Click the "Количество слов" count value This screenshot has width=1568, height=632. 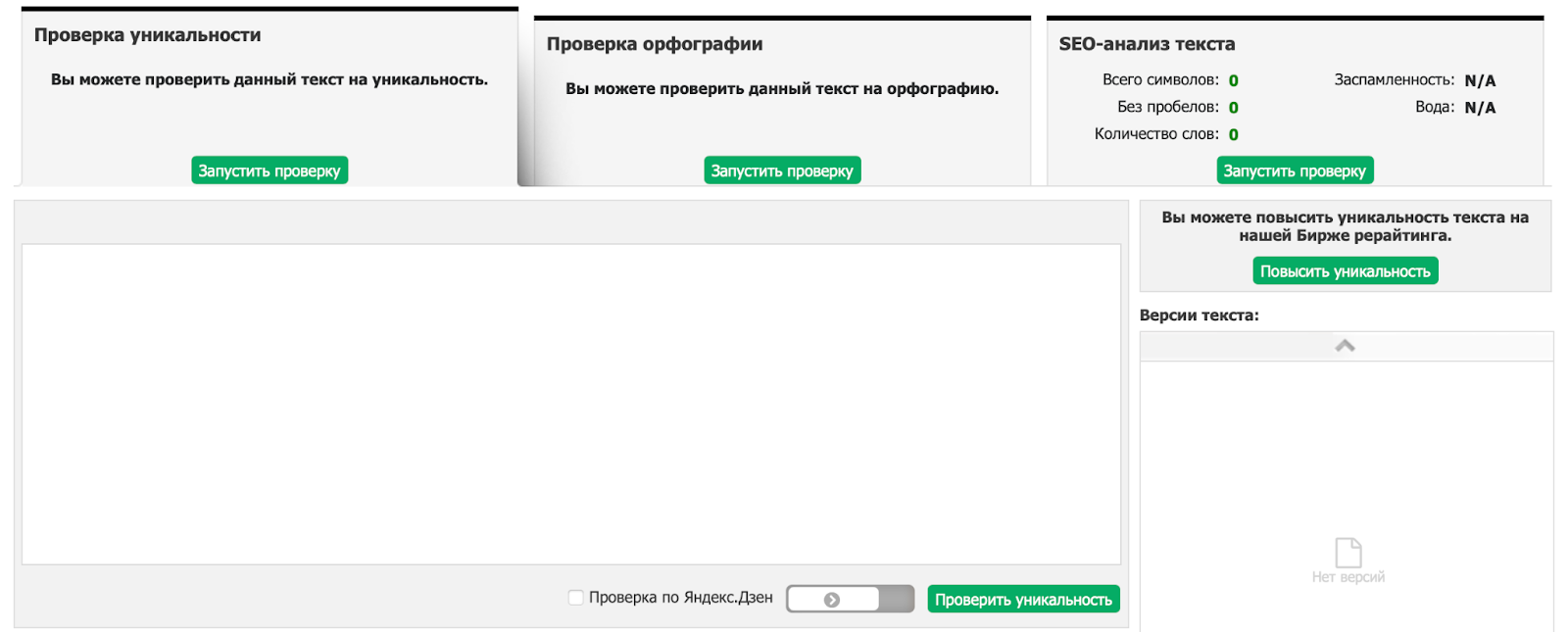pos(1234,134)
